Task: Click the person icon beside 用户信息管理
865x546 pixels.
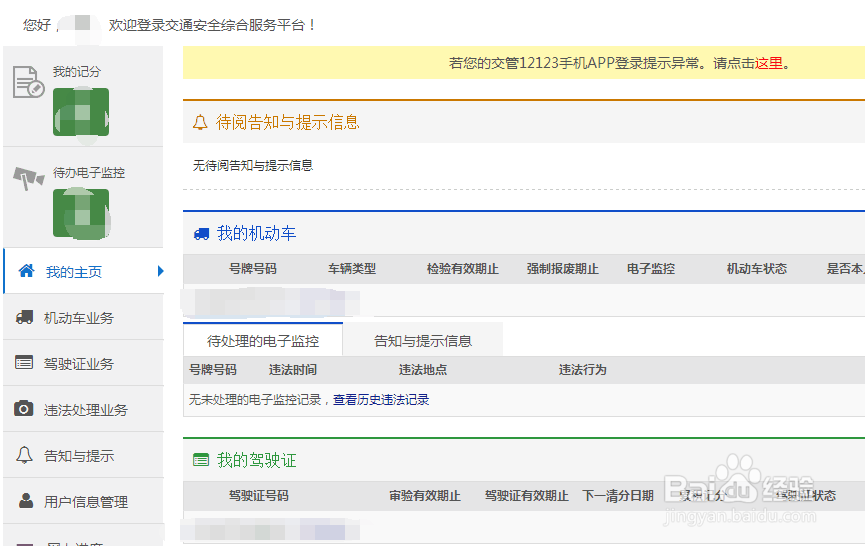Action: click(26, 501)
